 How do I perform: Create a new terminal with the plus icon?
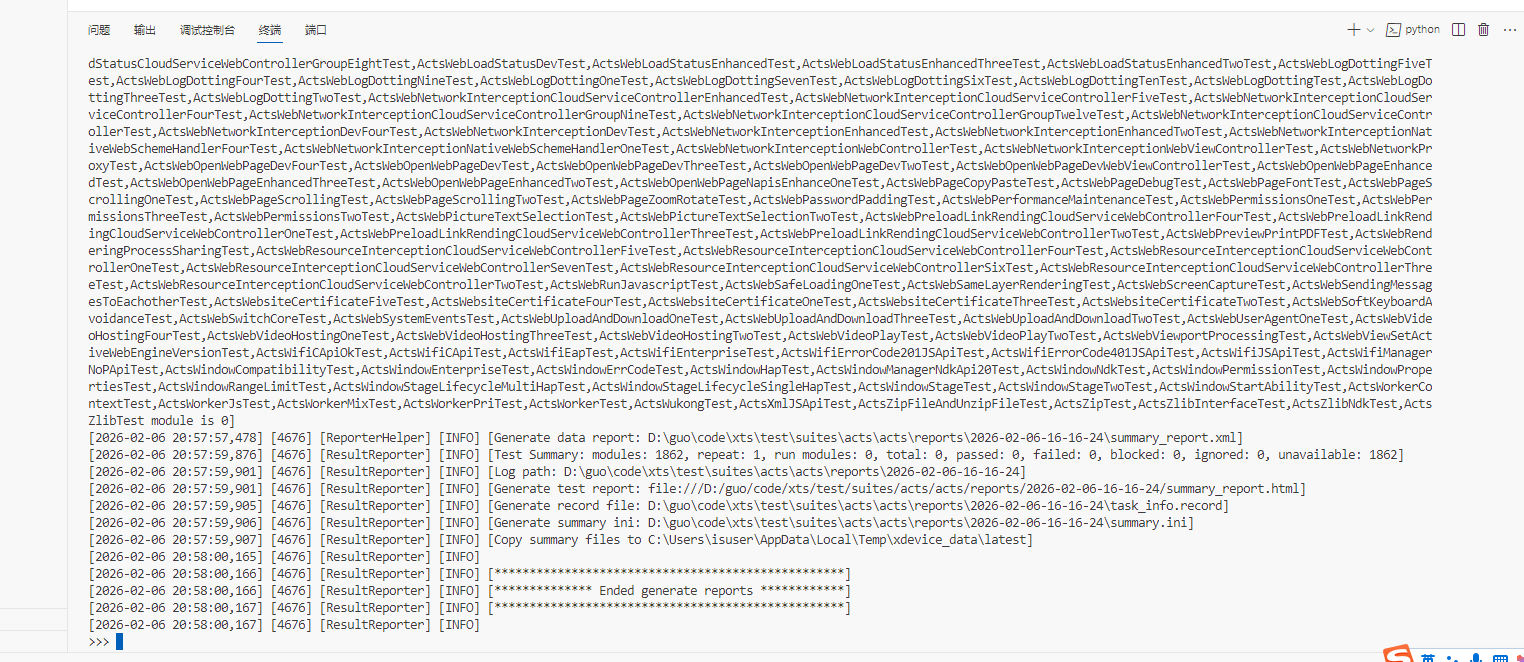pos(1354,30)
